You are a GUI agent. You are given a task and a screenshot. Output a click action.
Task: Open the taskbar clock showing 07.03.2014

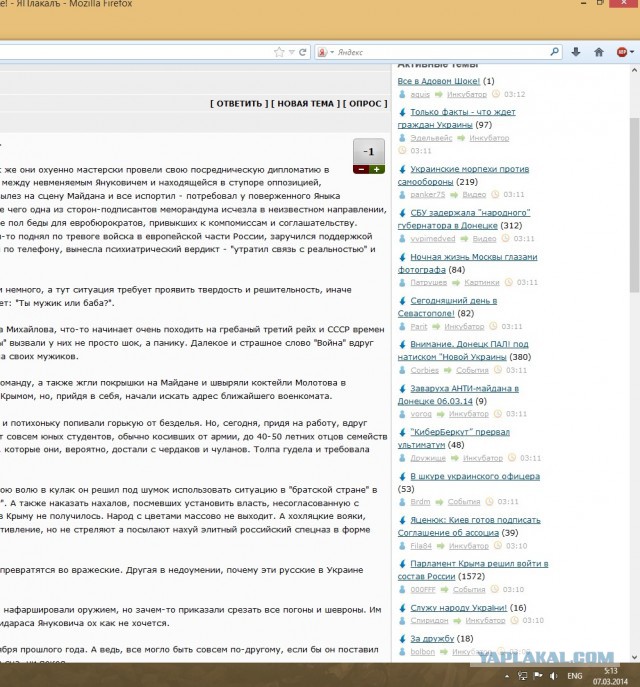[x=611, y=676]
